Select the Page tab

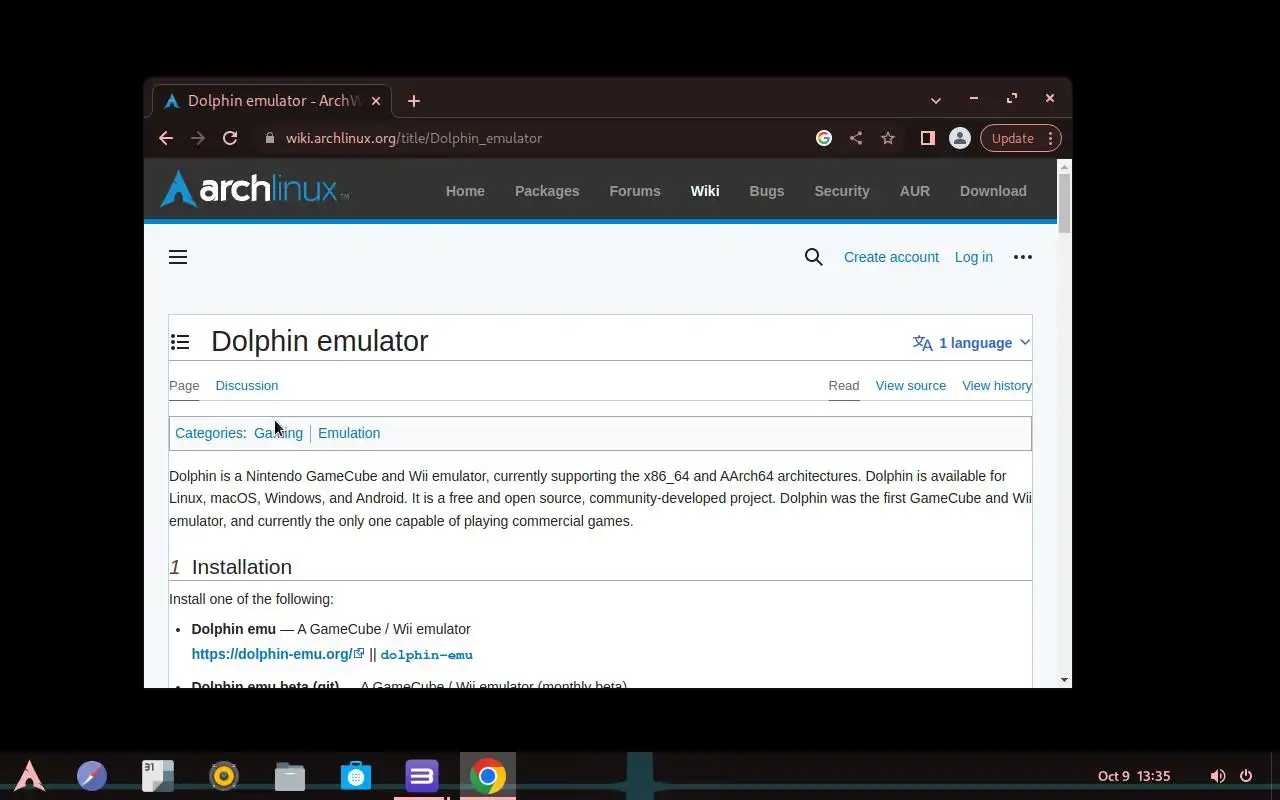point(184,385)
